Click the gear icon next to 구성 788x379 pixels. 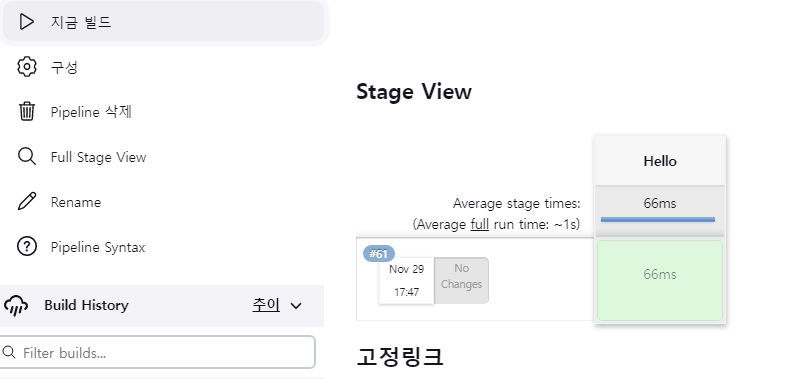(x=27, y=67)
